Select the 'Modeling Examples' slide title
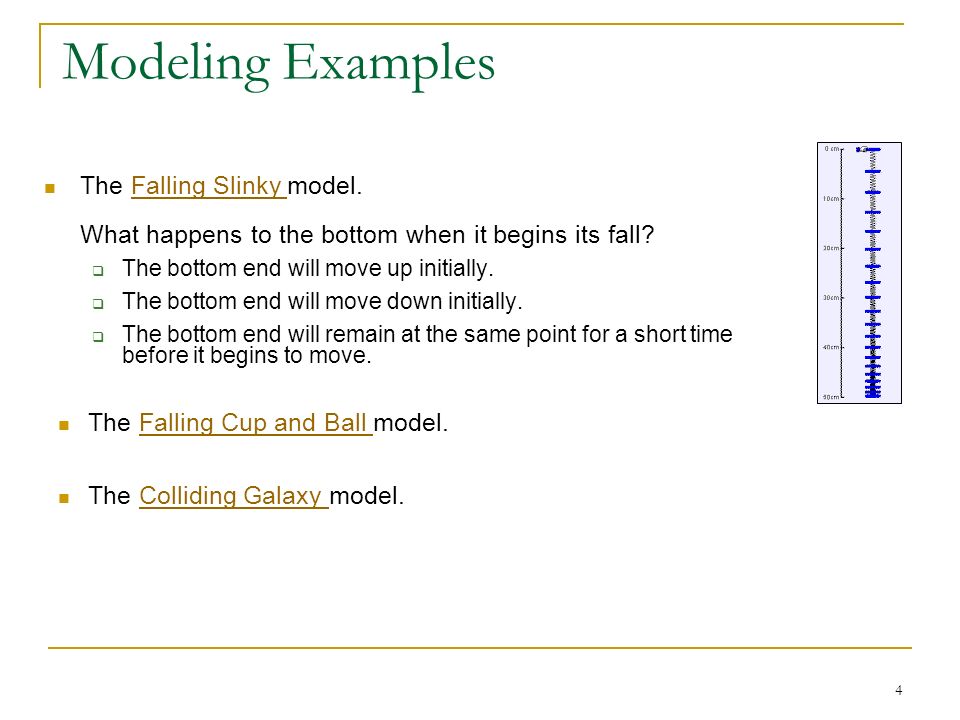The height and width of the screenshot is (720, 960). point(279,63)
